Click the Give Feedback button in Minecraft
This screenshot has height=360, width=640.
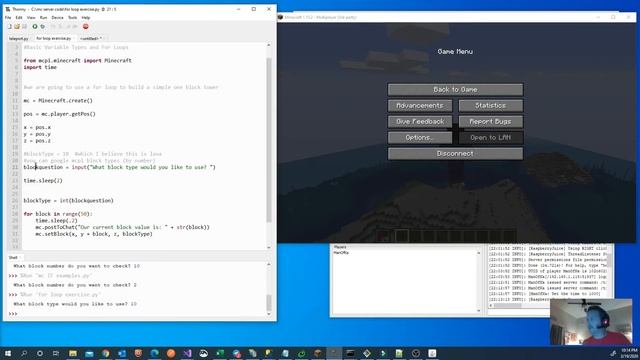pos(420,121)
